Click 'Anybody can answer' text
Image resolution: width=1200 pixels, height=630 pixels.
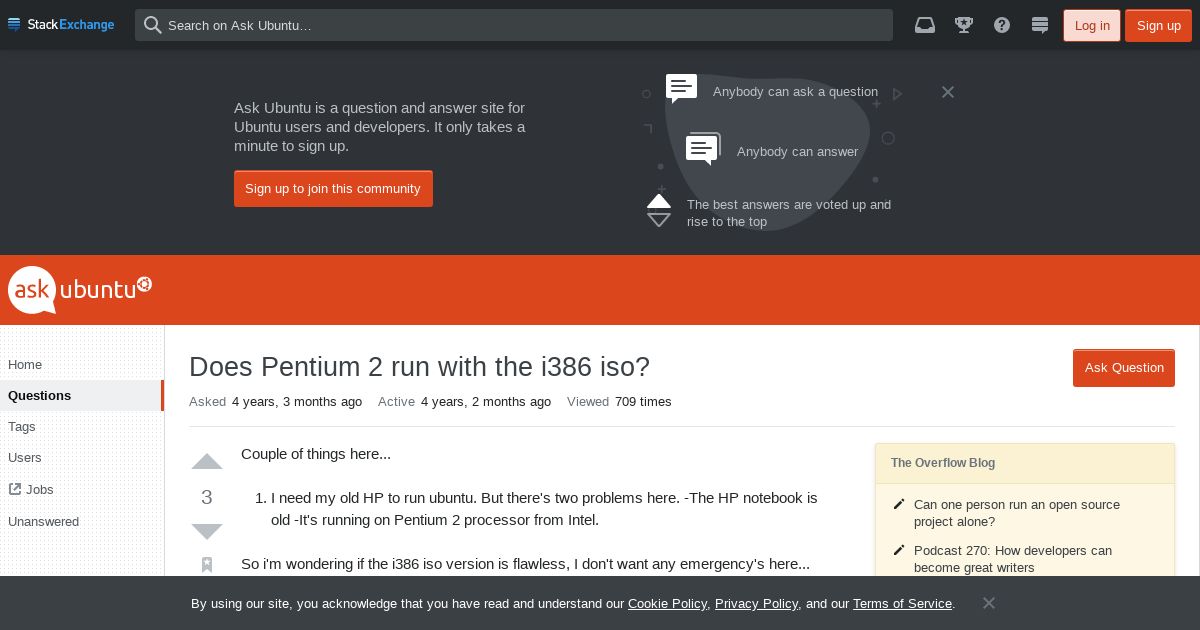797,151
